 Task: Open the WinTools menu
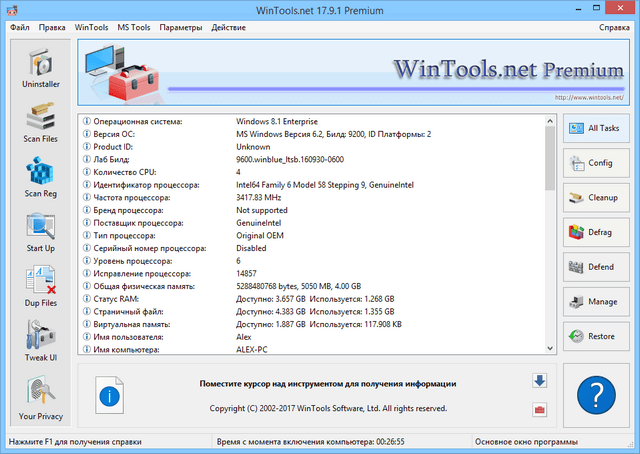(92, 27)
